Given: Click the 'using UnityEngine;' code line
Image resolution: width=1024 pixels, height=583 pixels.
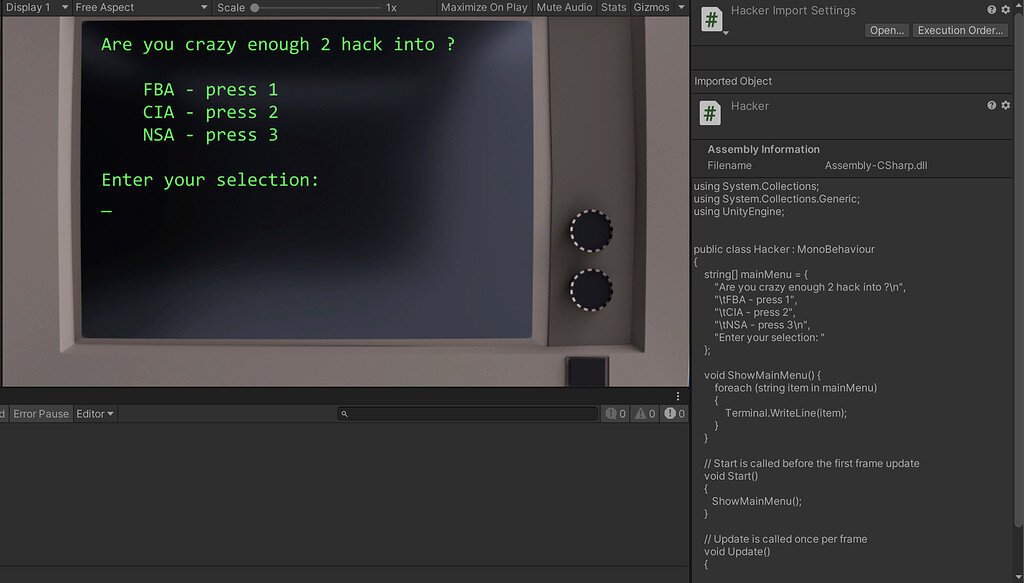Looking at the screenshot, I should 739,212.
